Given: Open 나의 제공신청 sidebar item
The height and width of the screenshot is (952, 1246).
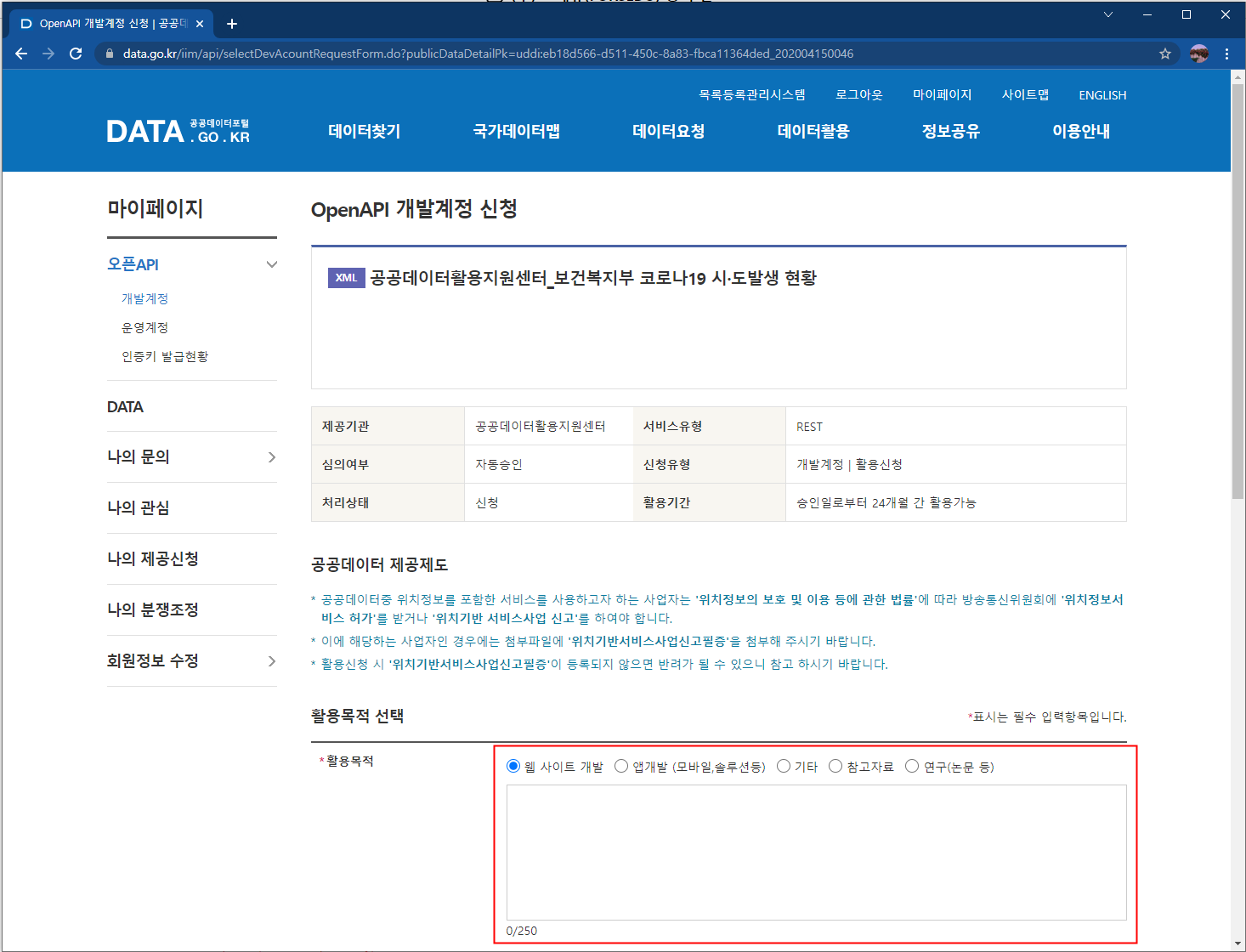Looking at the screenshot, I should 153,559.
